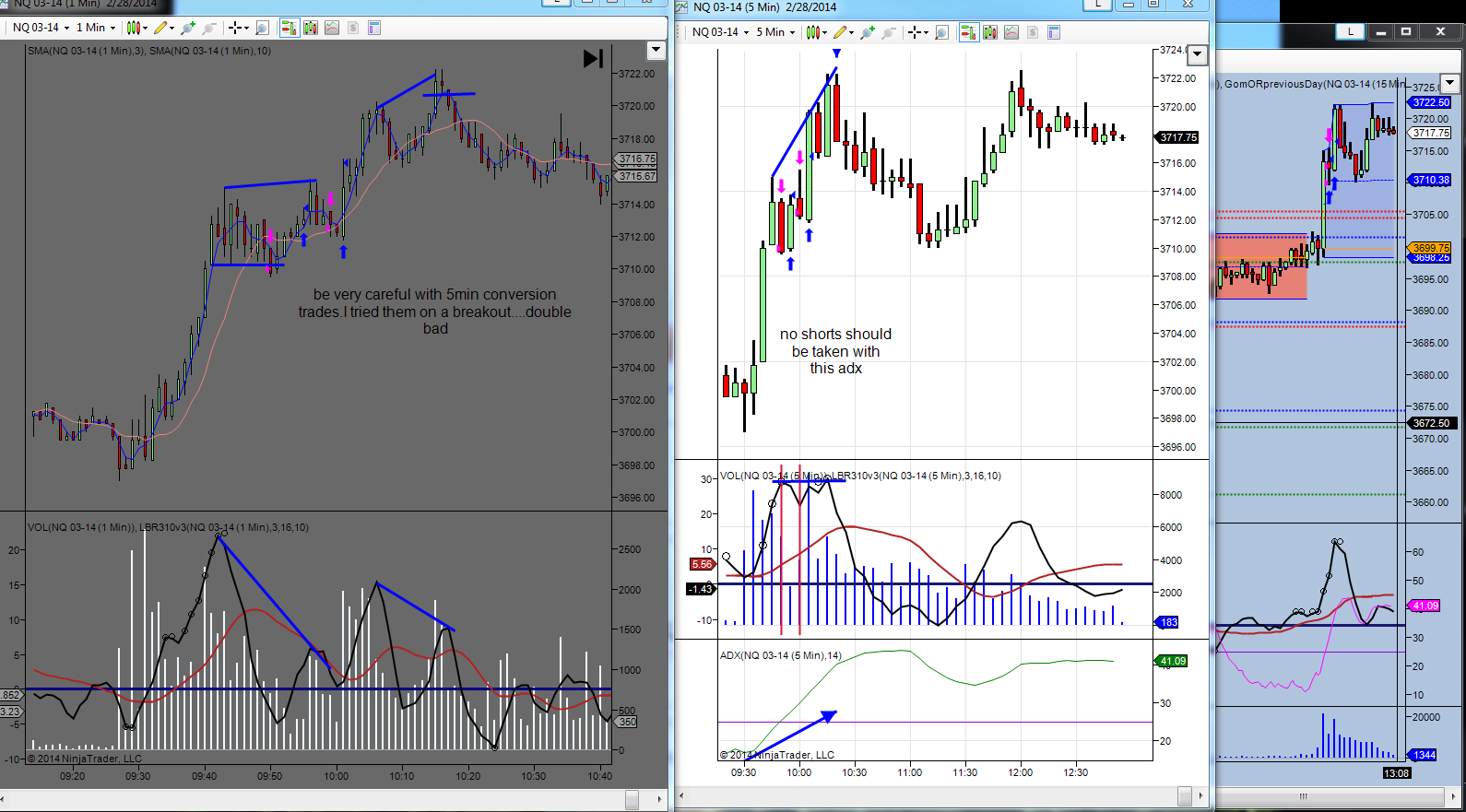Open Data Series candlestick icon in 5 Min toolbar
The image size is (1466, 812).
[990, 32]
